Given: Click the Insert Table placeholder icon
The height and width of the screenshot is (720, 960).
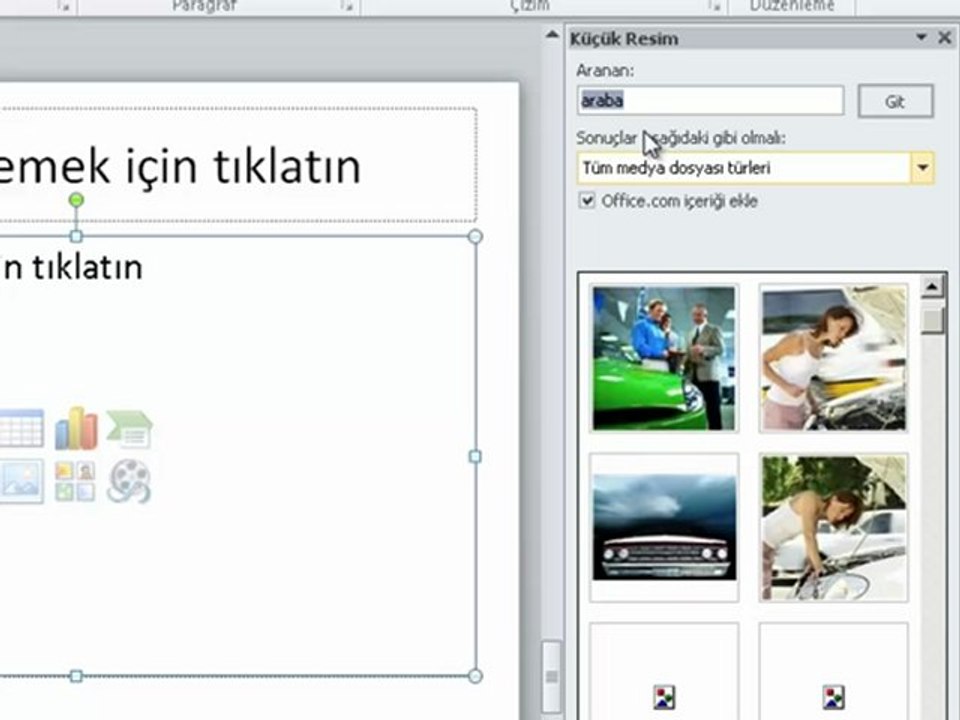Looking at the screenshot, I should (x=21, y=428).
